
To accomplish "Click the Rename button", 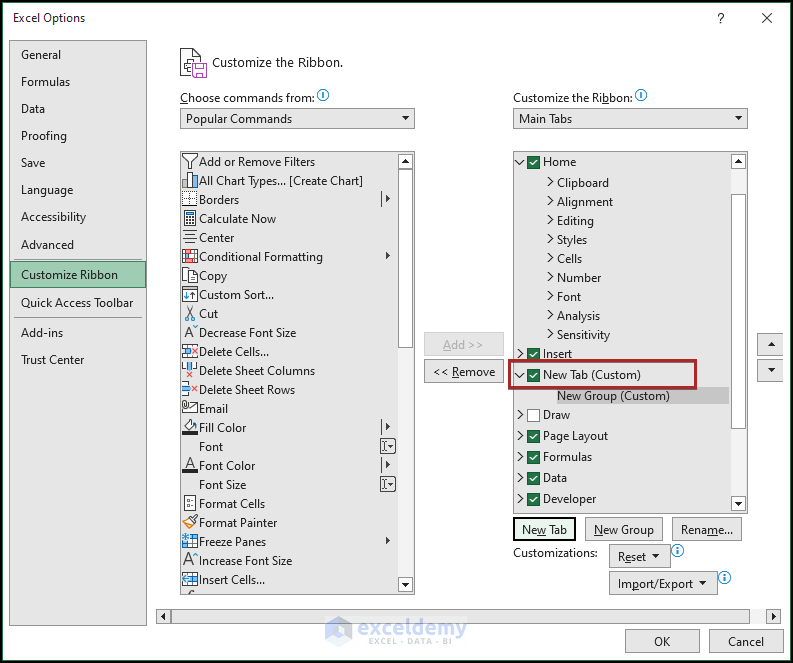I will 707,529.
